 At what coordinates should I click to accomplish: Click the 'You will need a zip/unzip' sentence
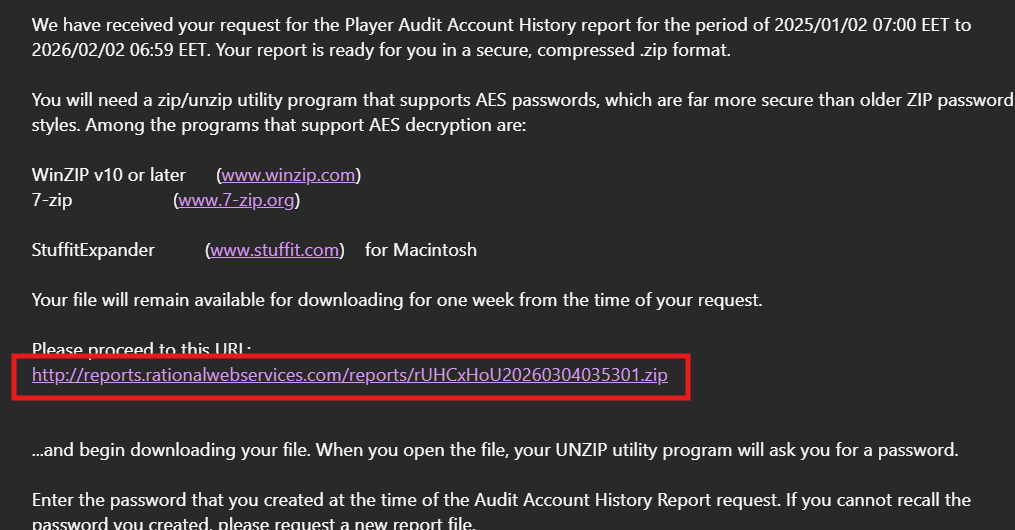coord(200,100)
